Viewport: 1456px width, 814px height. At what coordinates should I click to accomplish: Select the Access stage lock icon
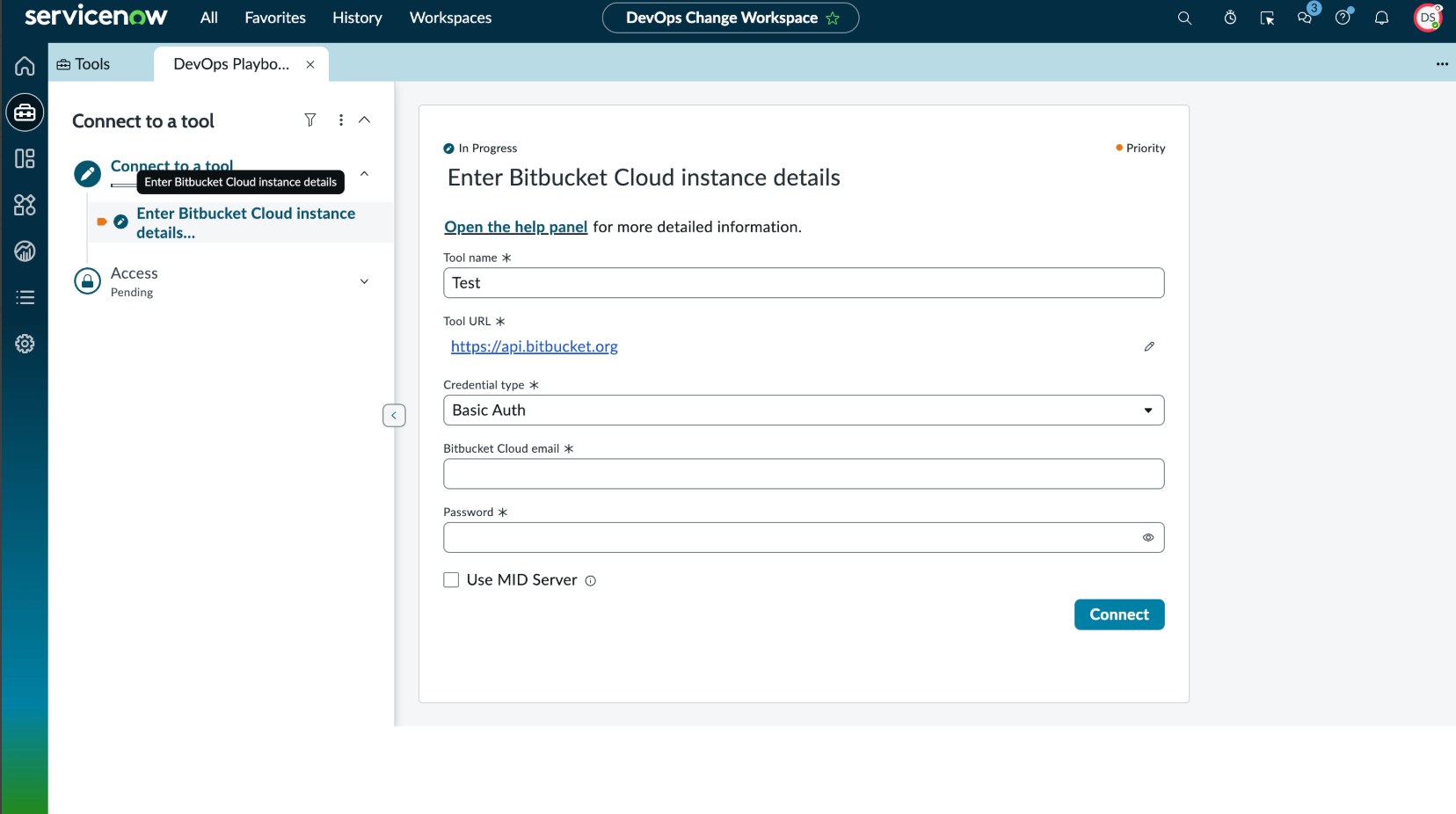coord(87,281)
